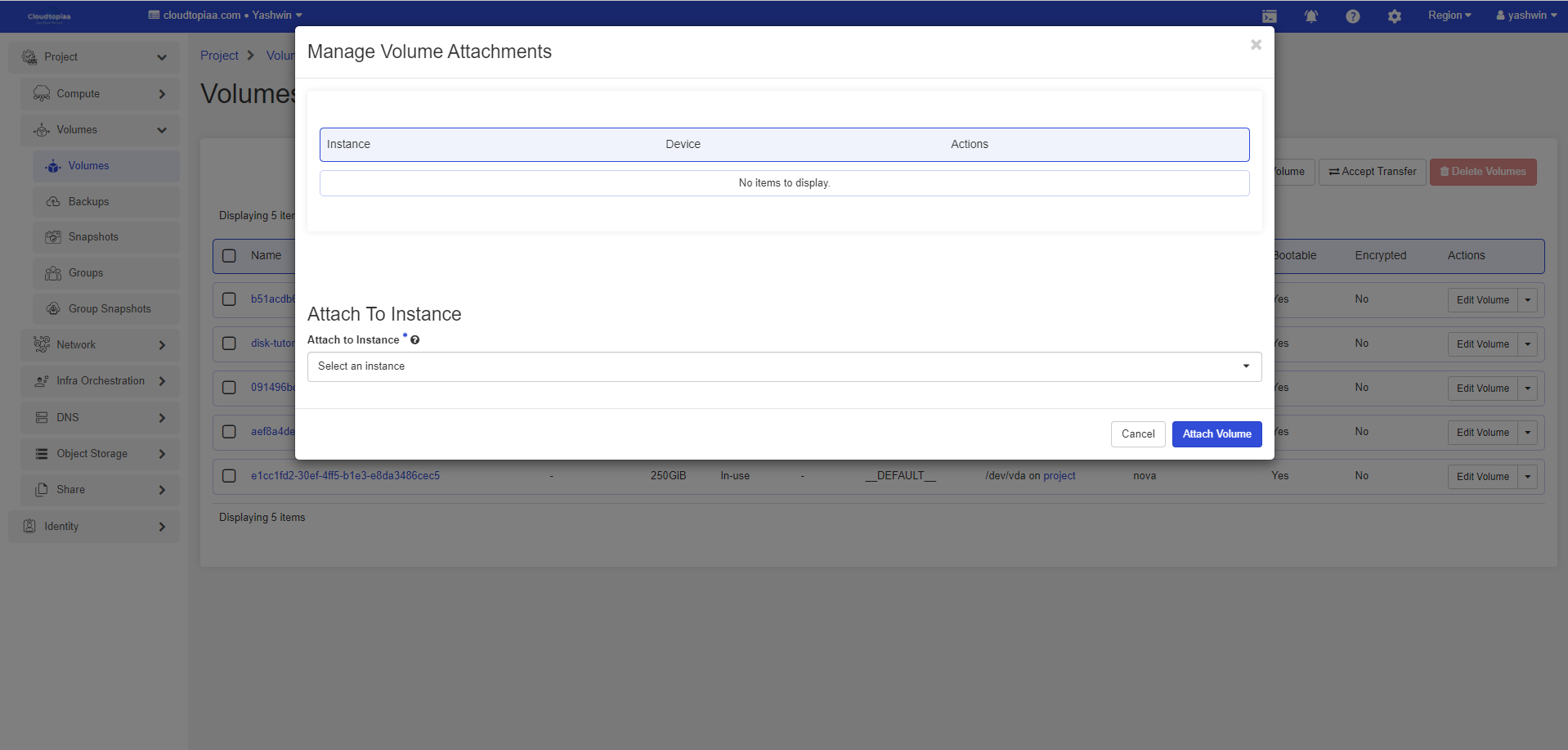Image resolution: width=1568 pixels, height=750 pixels.
Task: Click the Attach to Instance help icon
Action: [415, 340]
